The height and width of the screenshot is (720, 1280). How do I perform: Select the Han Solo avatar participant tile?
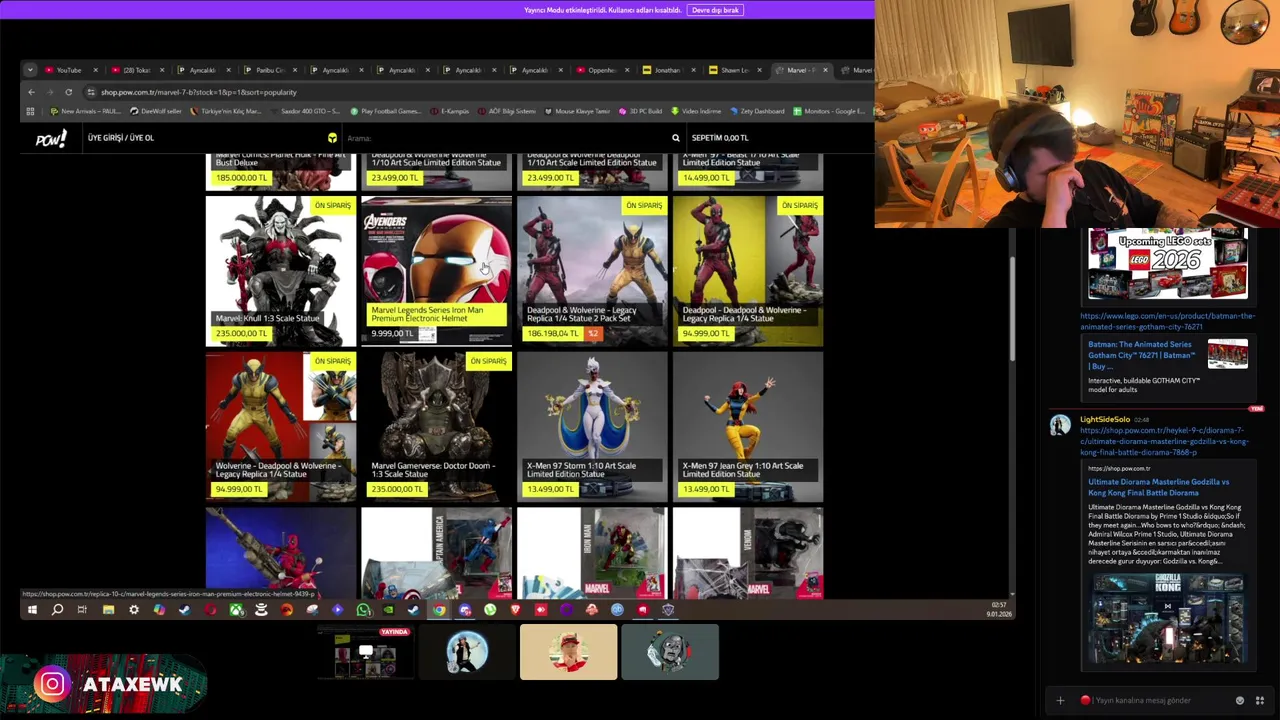coord(467,652)
